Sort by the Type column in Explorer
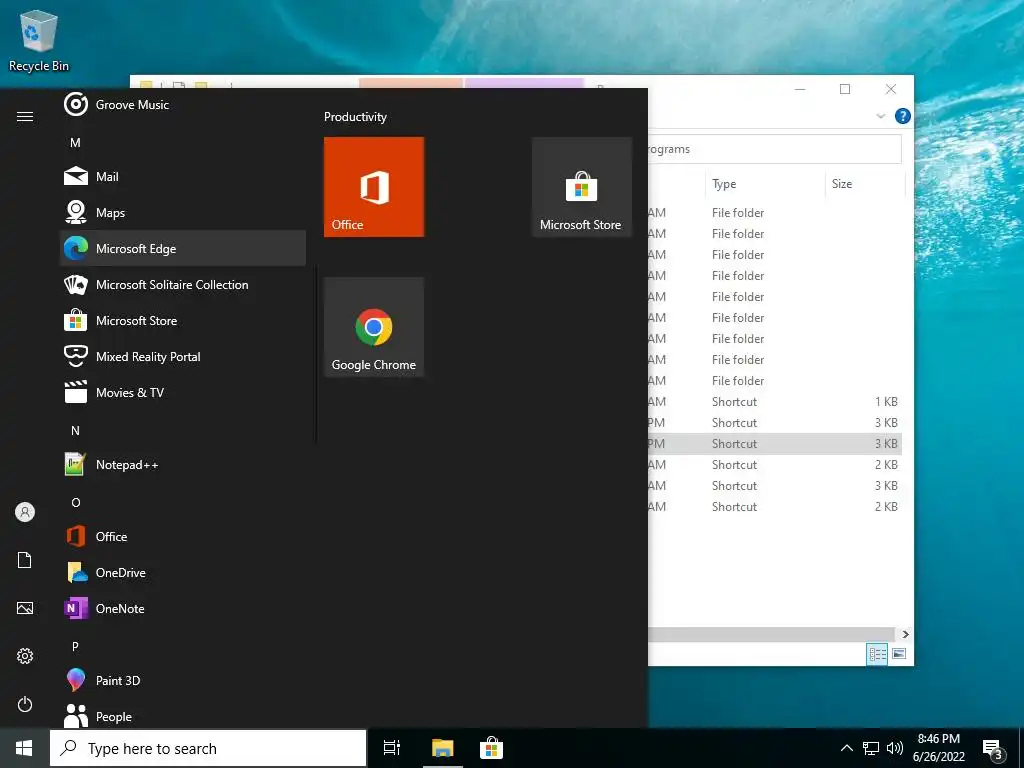Screen dimensions: 1024x768 (764, 184)
